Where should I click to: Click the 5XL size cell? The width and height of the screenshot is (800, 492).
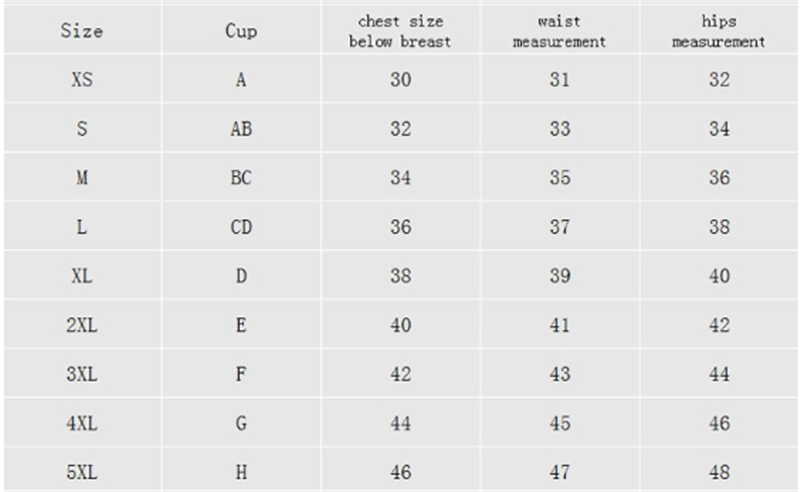(x=81, y=472)
